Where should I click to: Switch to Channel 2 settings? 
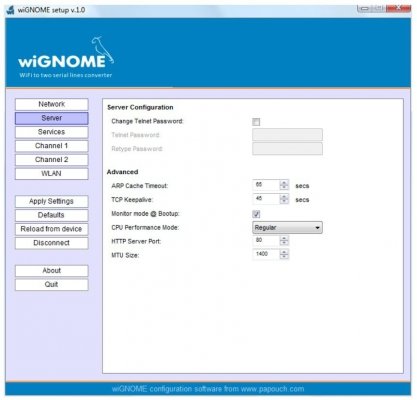52,160
